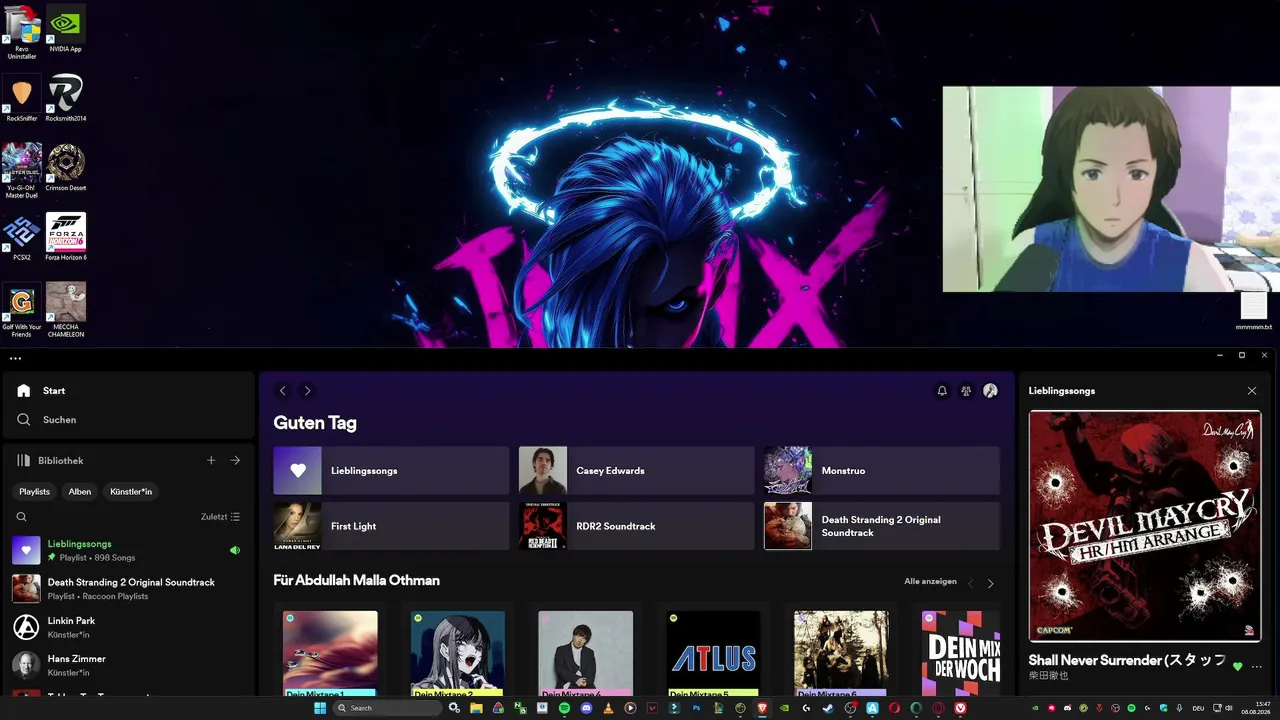Open Spotify three-dot app menu
Image resolution: width=1280 pixels, height=720 pixels.
pos(15,358)
